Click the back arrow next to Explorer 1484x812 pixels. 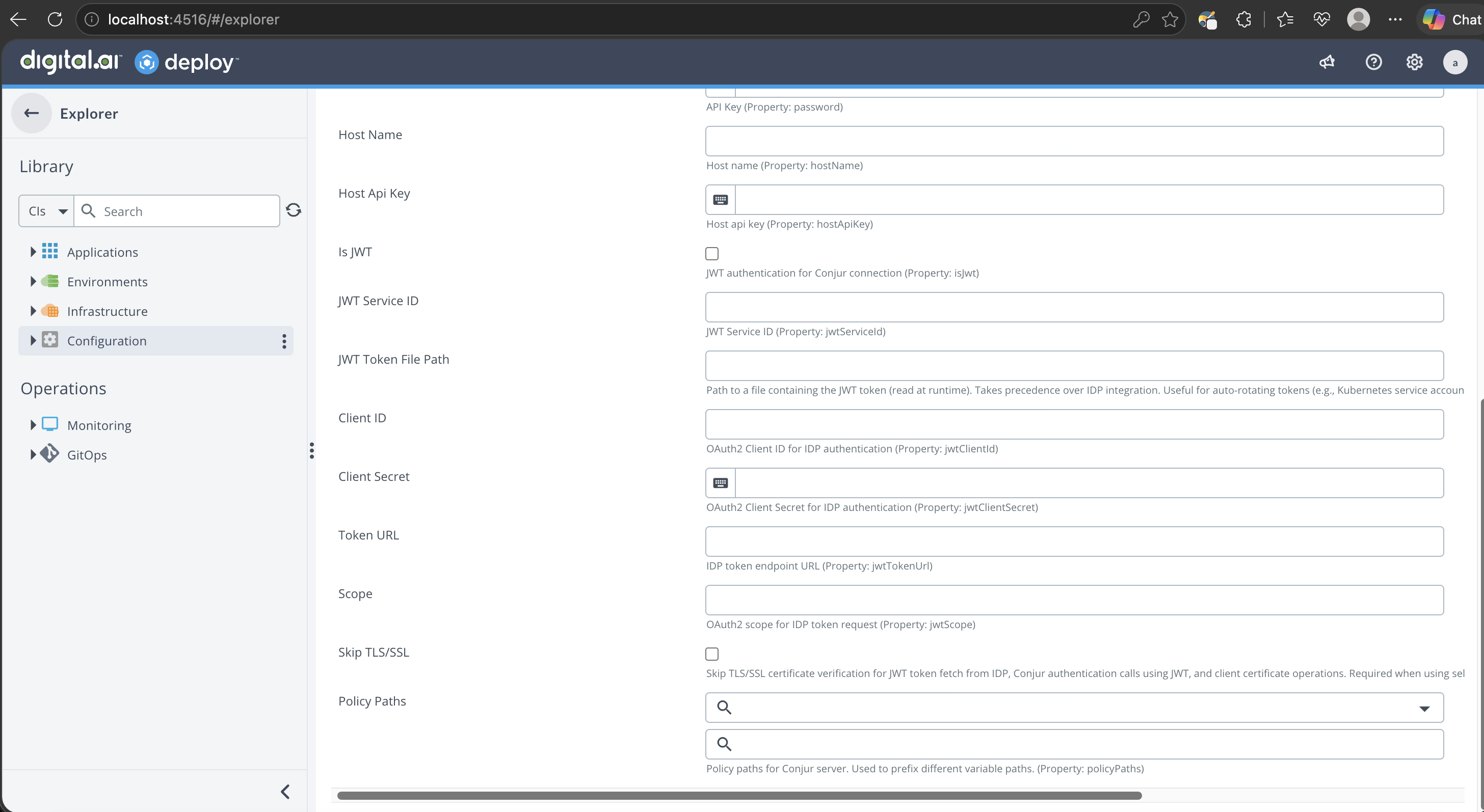tap(32, 114)
